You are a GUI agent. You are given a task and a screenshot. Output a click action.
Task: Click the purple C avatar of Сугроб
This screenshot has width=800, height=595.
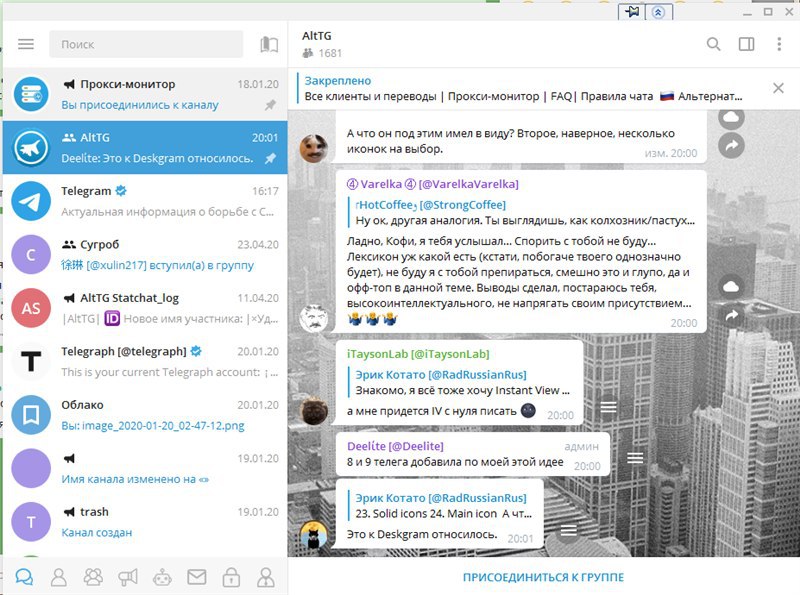(x=31, y=255)
